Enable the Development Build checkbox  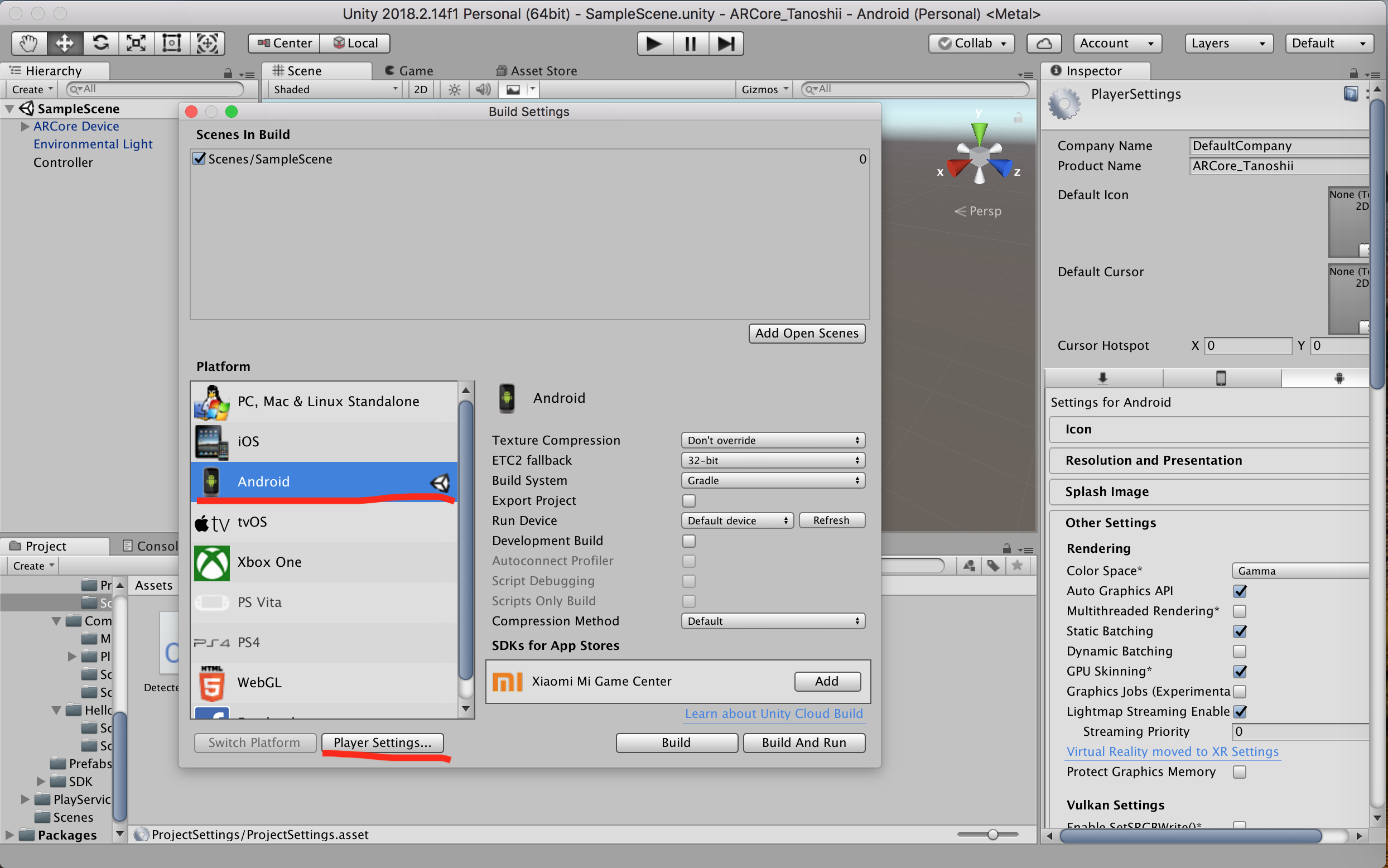point(688,541)
